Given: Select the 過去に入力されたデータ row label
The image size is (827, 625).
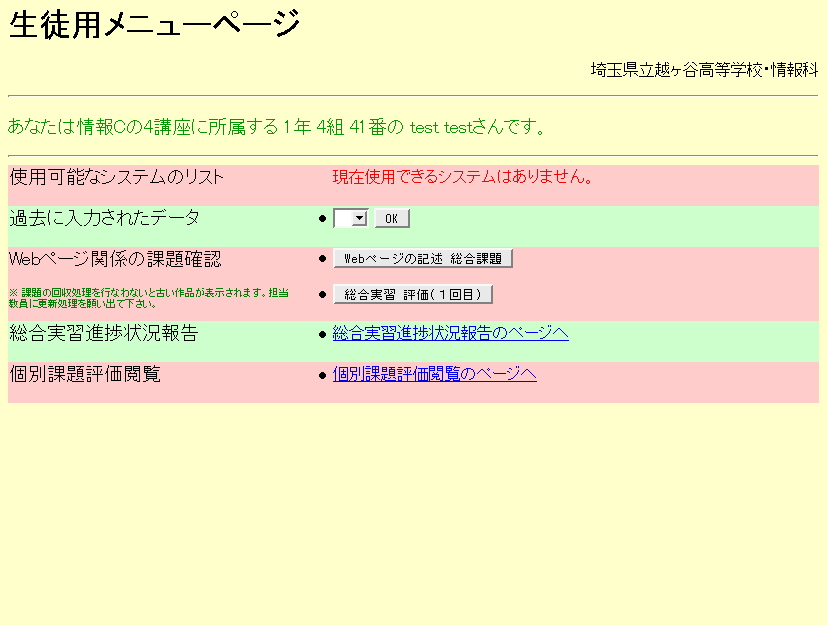Looking at the screenshot, I should 104,217.
